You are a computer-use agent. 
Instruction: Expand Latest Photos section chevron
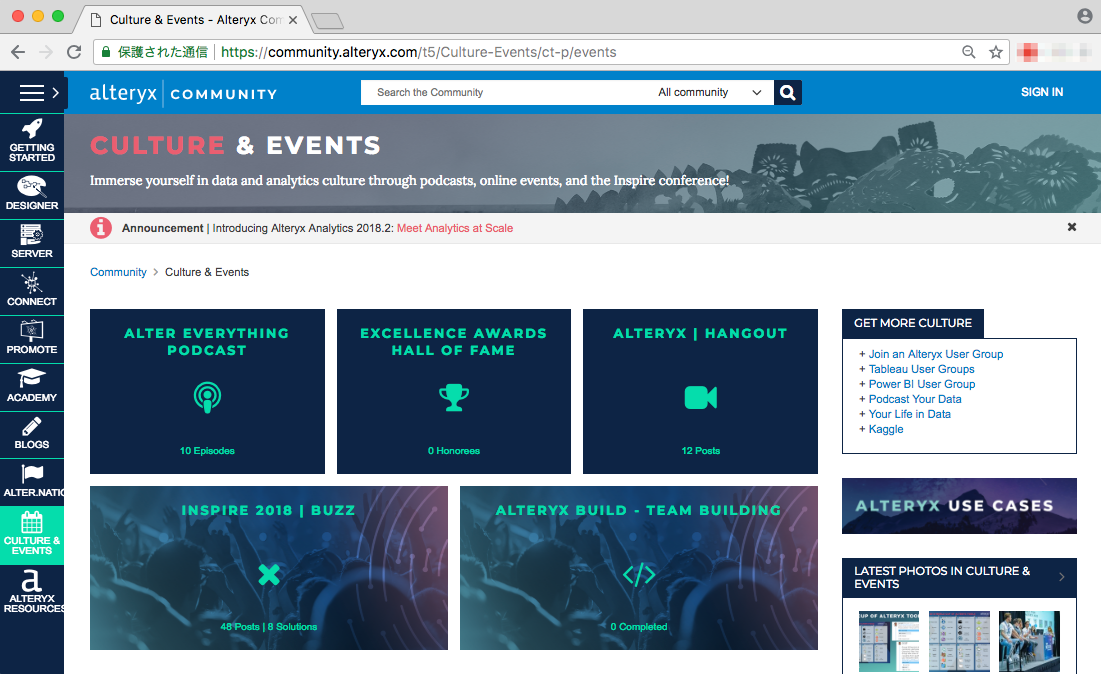[1062, 577]
